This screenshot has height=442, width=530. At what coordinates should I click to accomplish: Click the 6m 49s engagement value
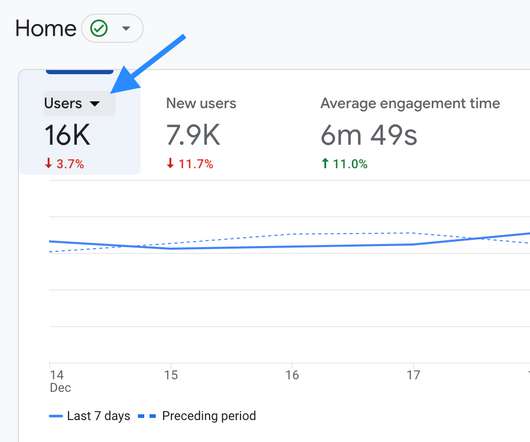(x=369, y=135)
